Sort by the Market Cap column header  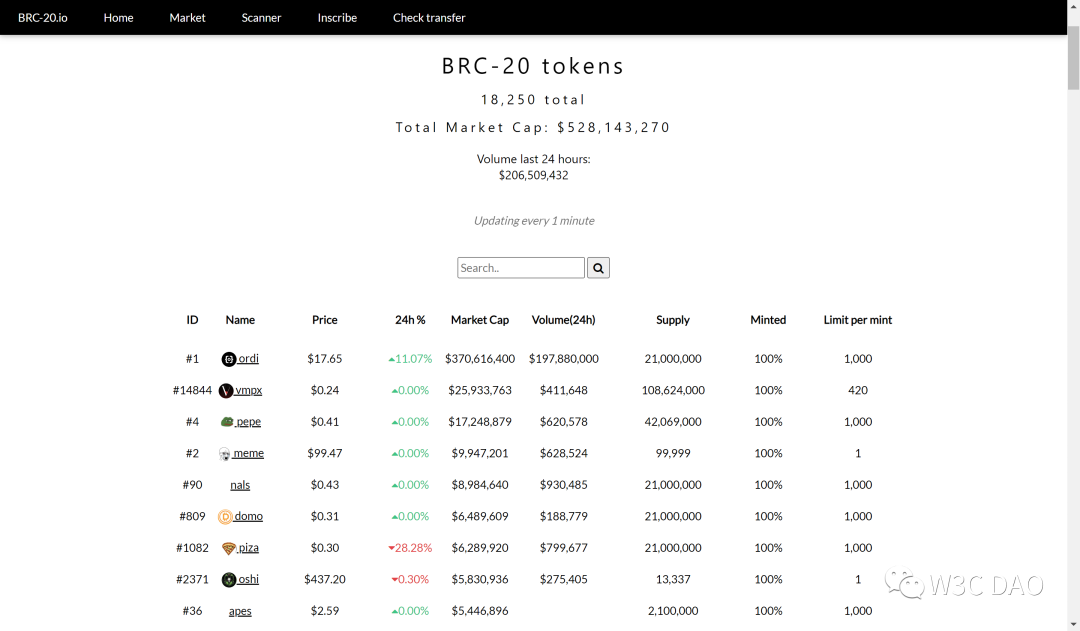(x=479, y=320)
